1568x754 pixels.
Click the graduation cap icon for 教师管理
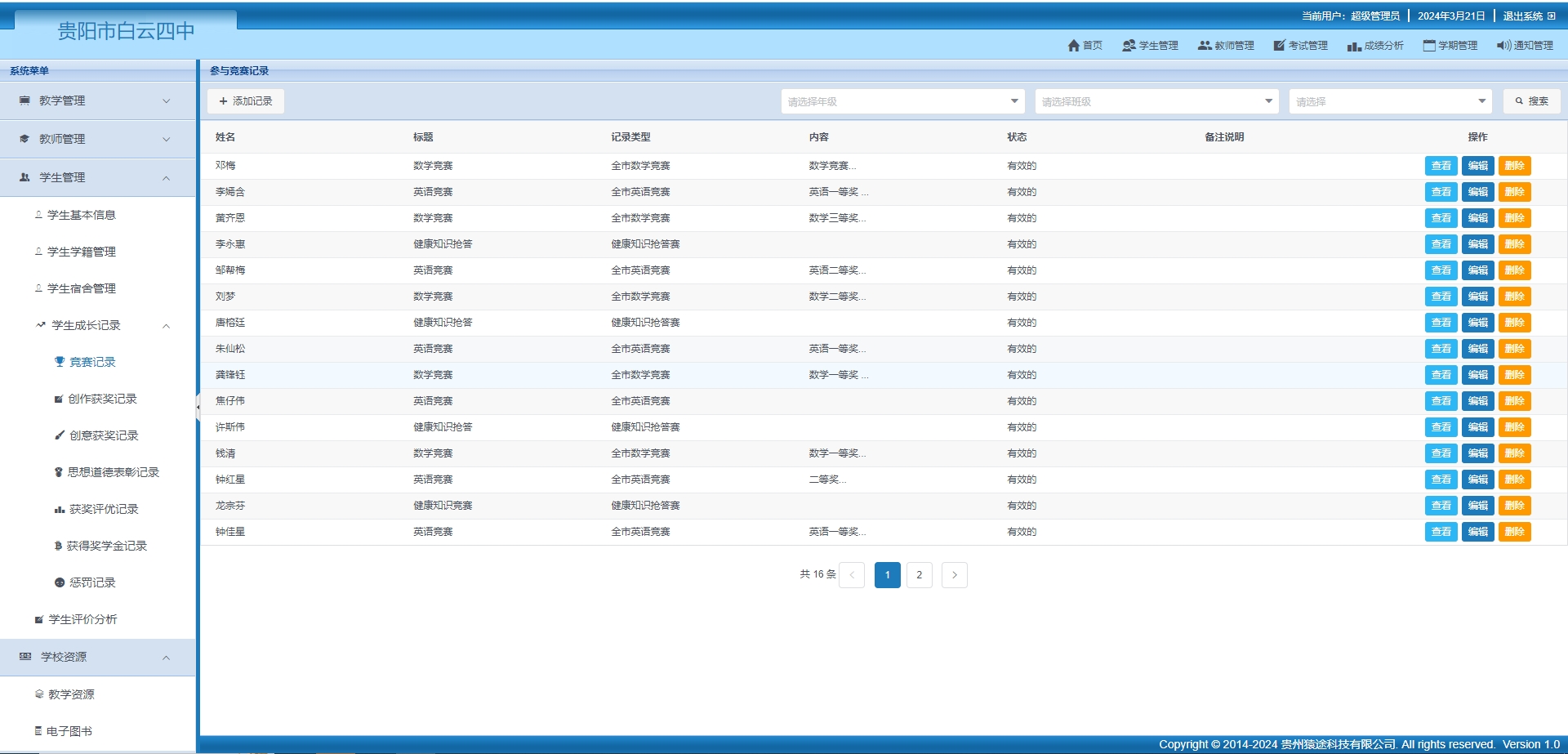pos(25,139)
